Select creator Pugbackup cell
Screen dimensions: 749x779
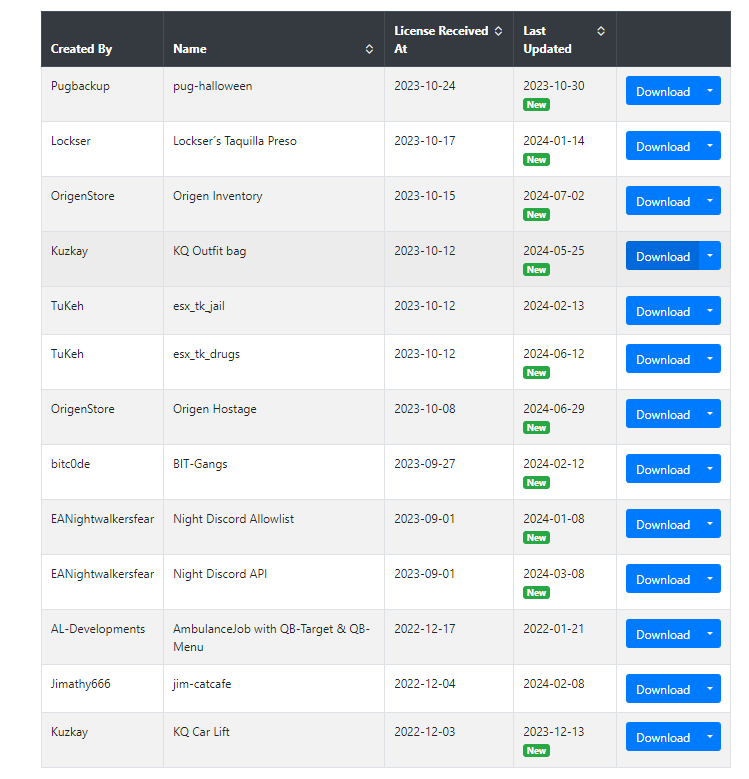[102, 94]
